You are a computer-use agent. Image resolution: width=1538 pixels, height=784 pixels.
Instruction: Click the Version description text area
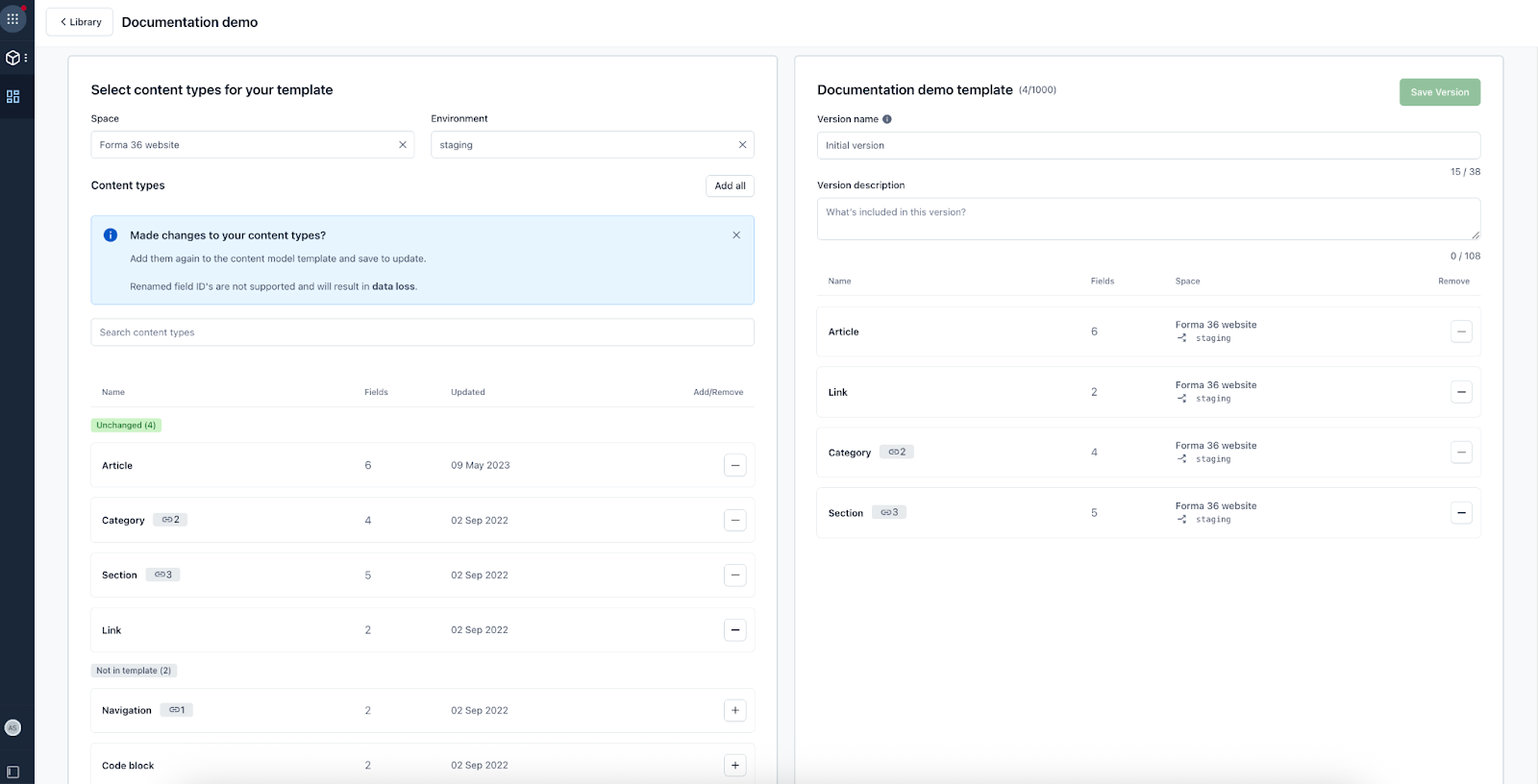(x=1149, y=219)
